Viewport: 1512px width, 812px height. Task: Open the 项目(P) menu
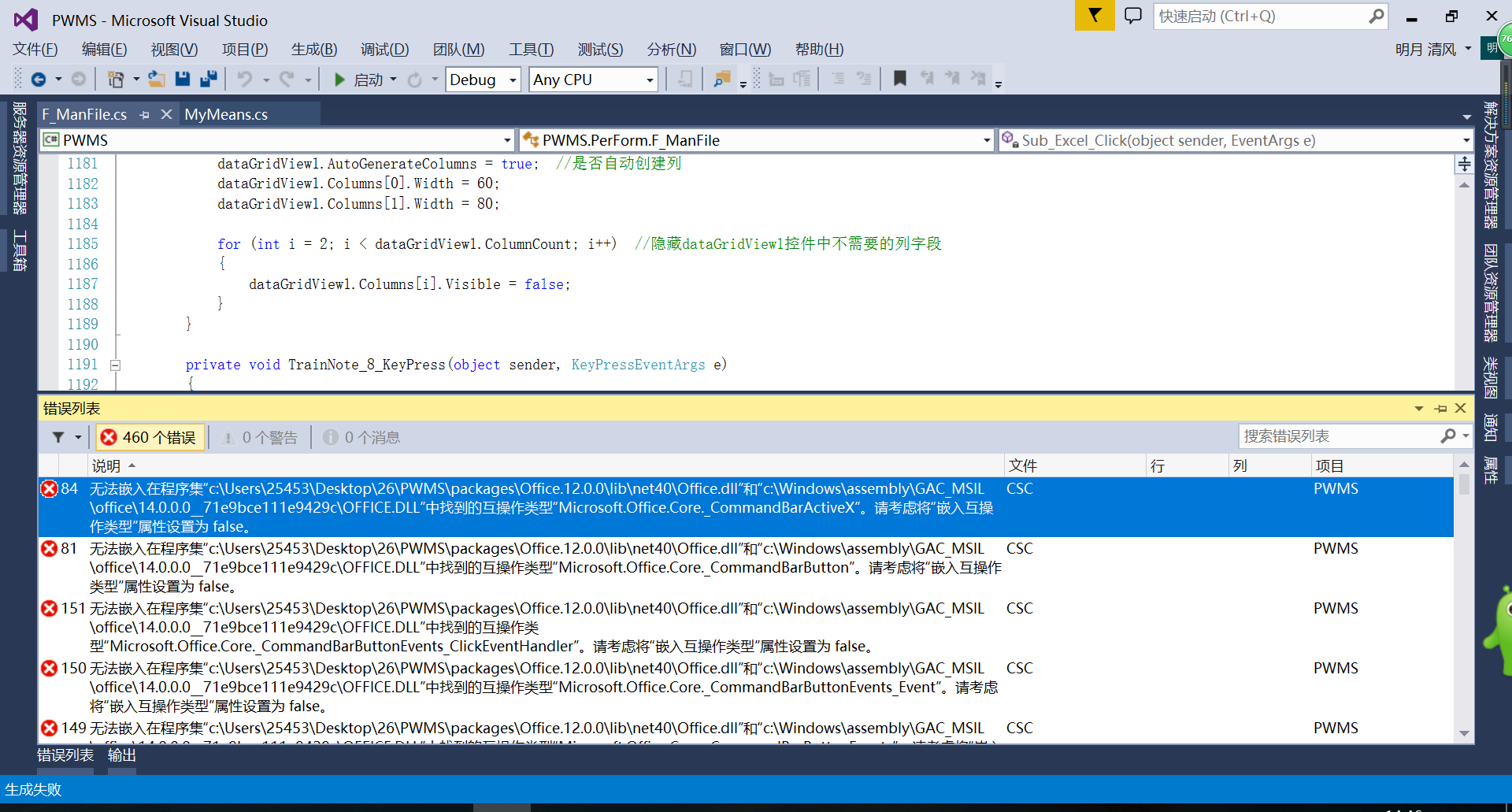tap(244, 50)
